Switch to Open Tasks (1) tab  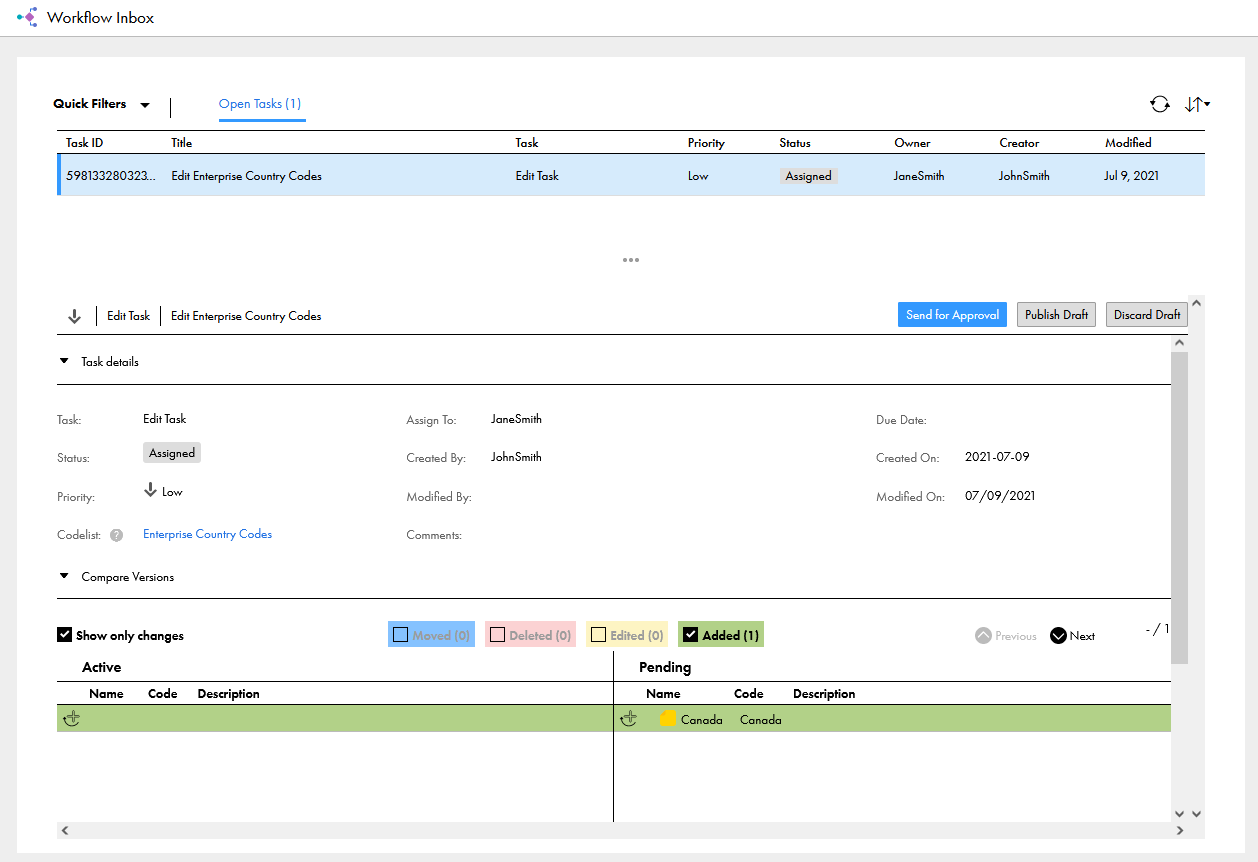point(260,104)
